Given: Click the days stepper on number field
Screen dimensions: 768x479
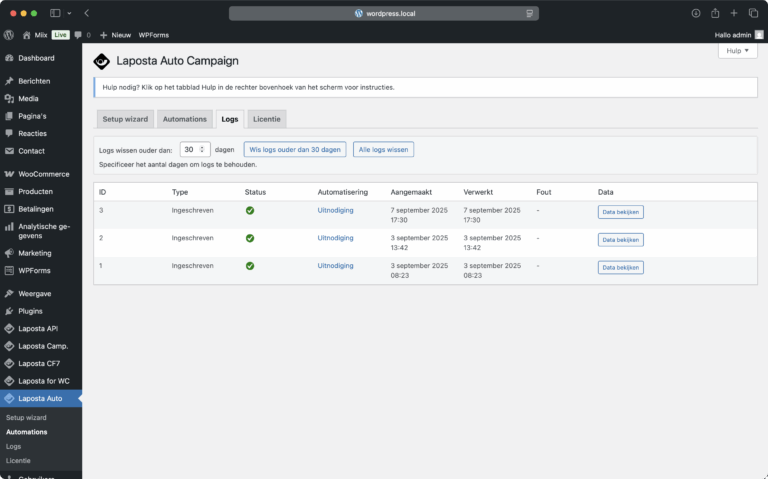Looking at the screenshot, I should (203, 149).
